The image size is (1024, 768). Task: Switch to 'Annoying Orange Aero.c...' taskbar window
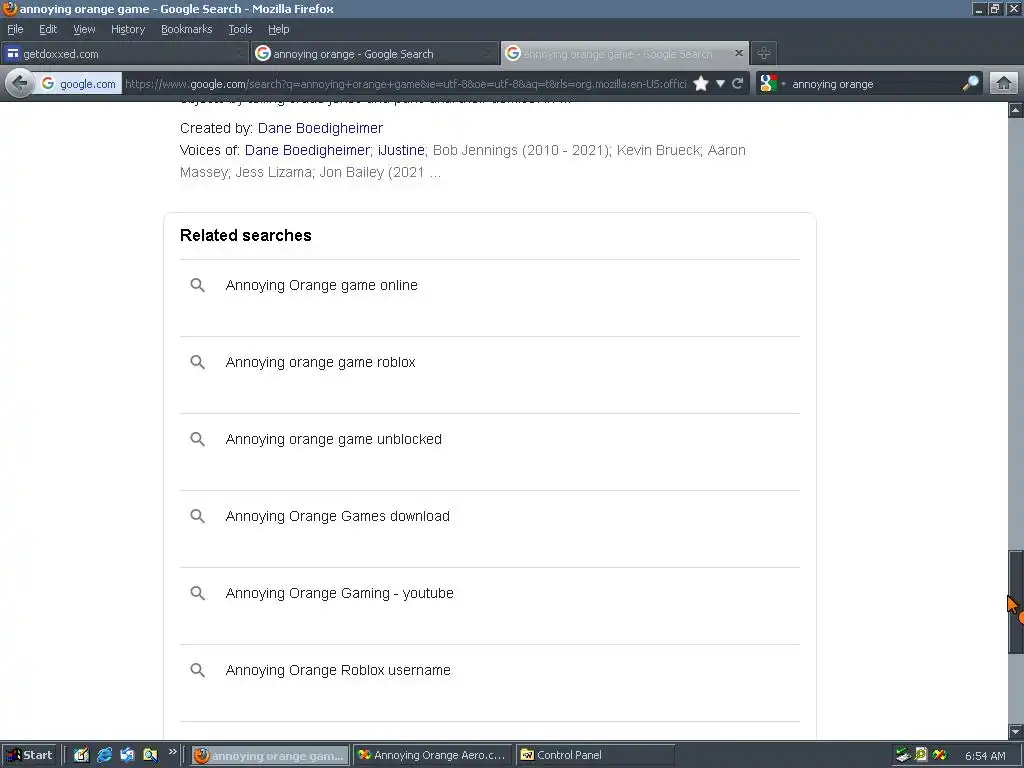[432, 756]
